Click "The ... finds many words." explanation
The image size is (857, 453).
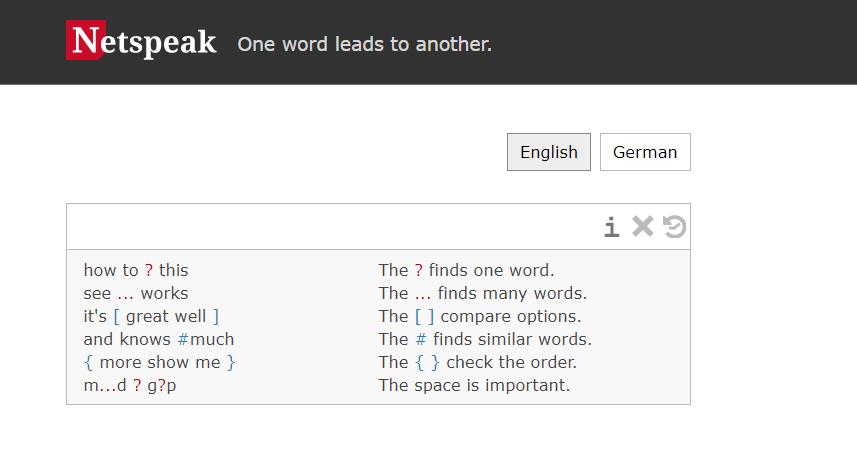click(482, 293)
